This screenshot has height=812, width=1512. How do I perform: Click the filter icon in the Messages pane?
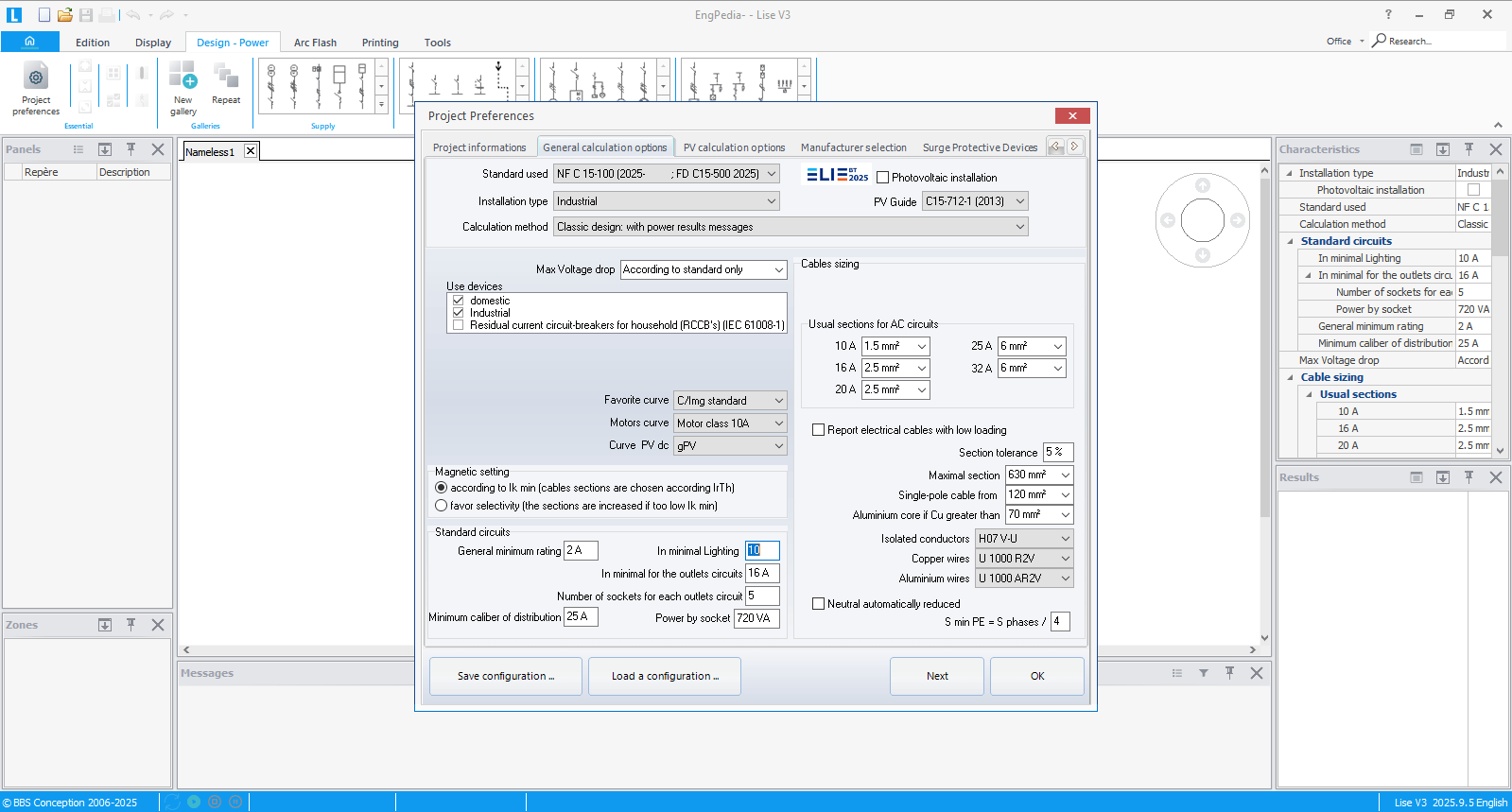[1204, 673]
